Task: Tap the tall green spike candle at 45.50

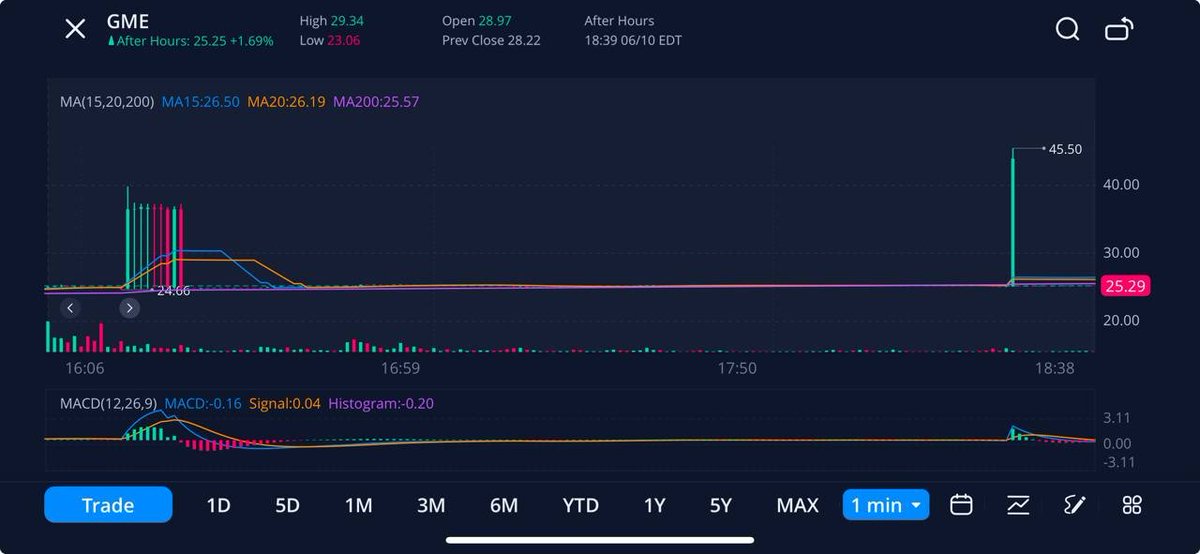Action: 1012,216
